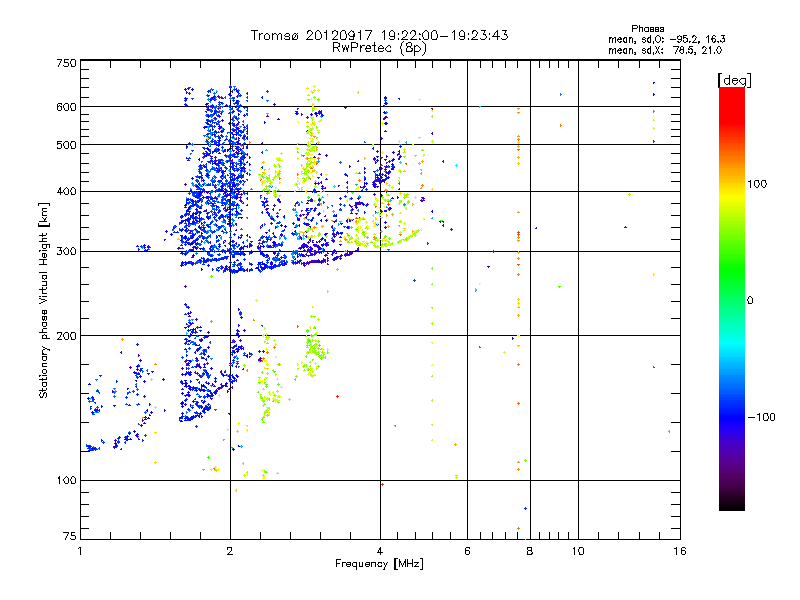Click the green region of the colorbar near 0
800x600 pixels.
coord(732,291)
